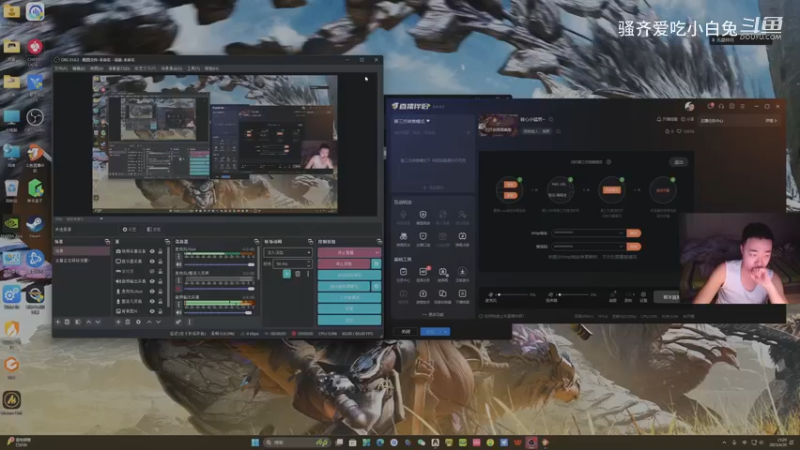Hide the 音频输出采集 source
The image size is (800, 450).
pyautogui.click(x=152, y=281)
